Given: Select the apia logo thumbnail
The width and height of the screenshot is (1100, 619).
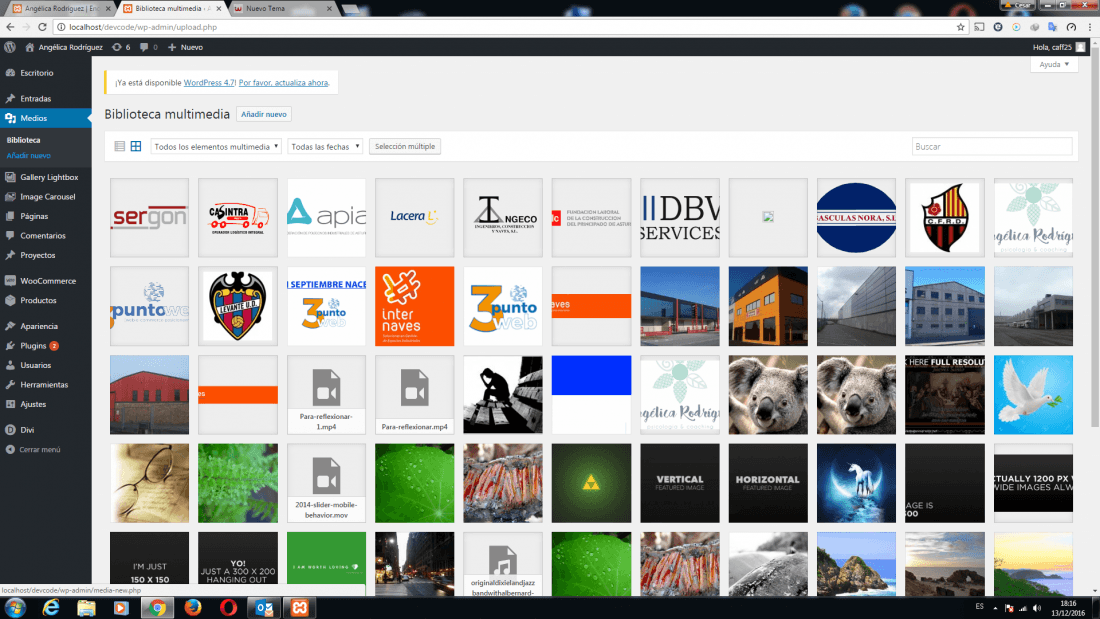Looking at the screenshot, I should point(326,218).
